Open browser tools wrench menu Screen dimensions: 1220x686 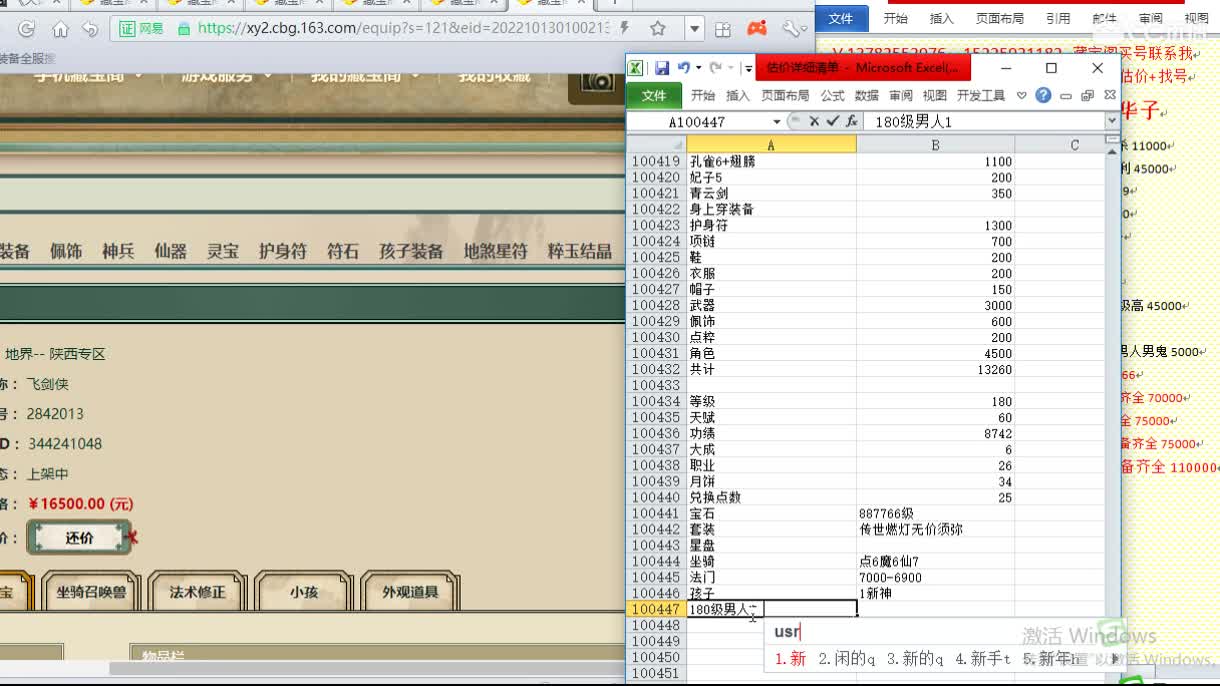coord(790,29)
